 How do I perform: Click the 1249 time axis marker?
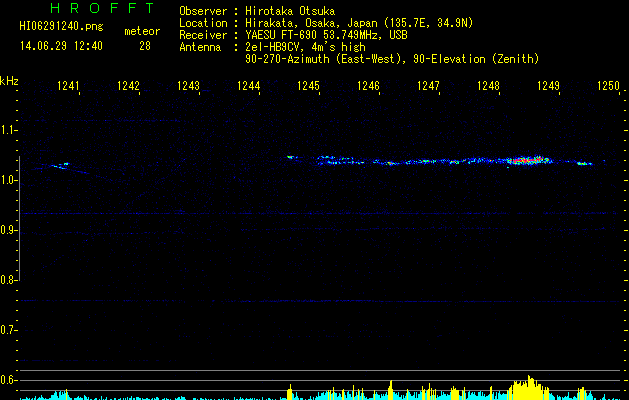coord(548,85)
